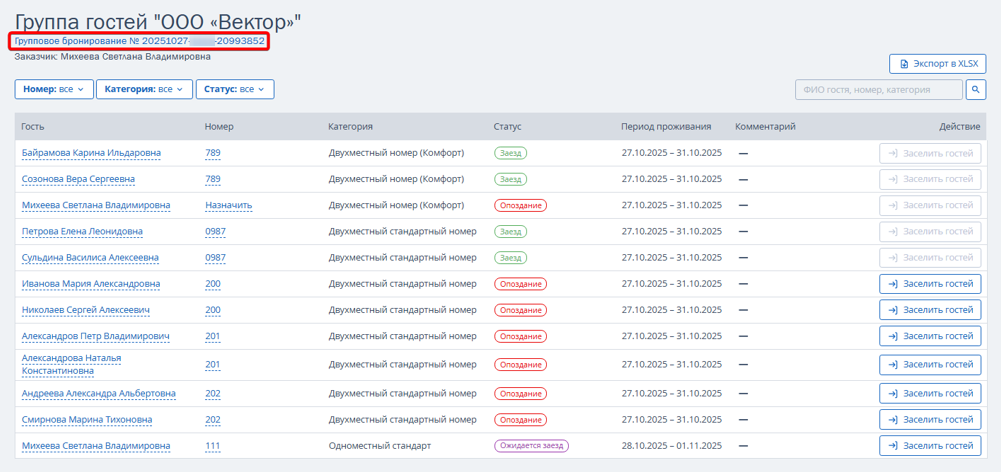The height and width of the screenshot is (472, 1001).
Task: Focus the guest name search field
Action: pos(879,90)
